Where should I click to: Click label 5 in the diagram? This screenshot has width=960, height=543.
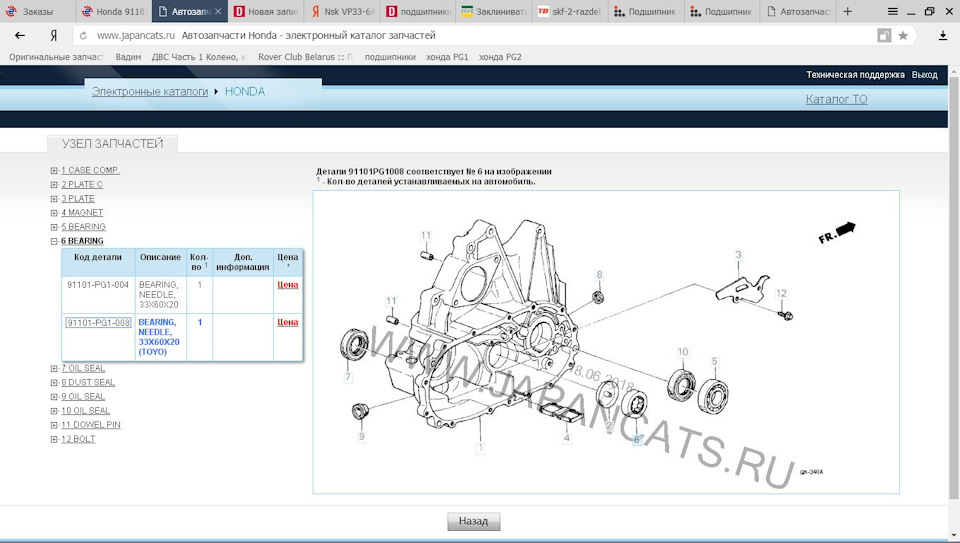coord(714,362)
